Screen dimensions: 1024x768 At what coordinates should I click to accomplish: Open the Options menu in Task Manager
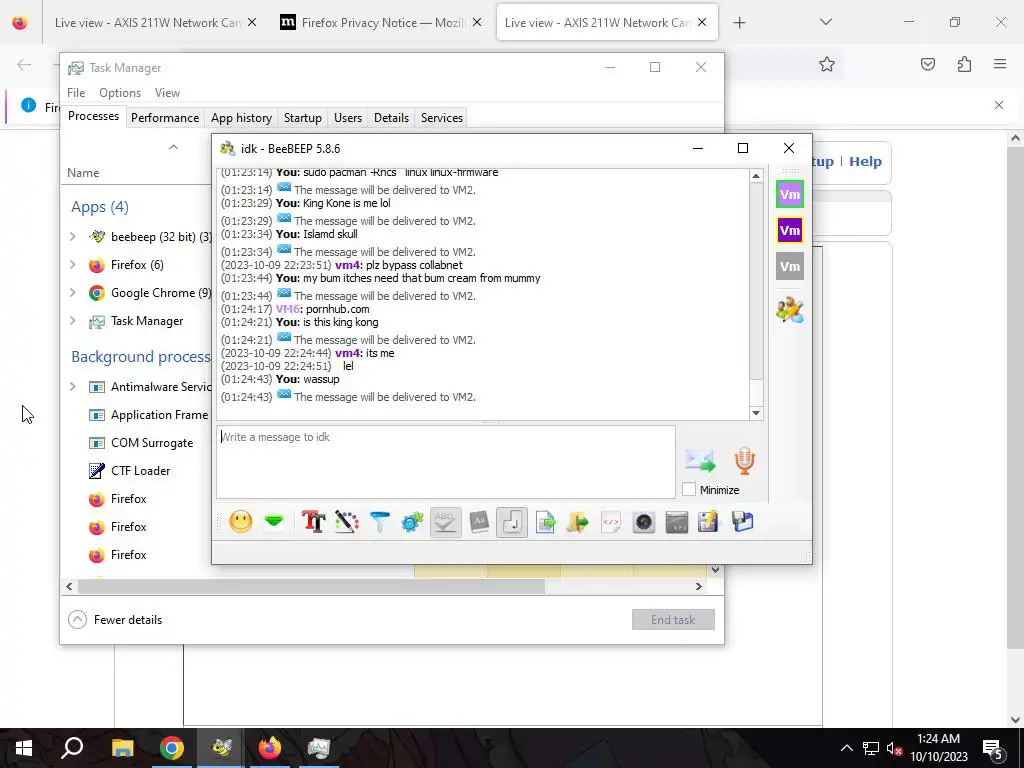(x=120, y=93)
